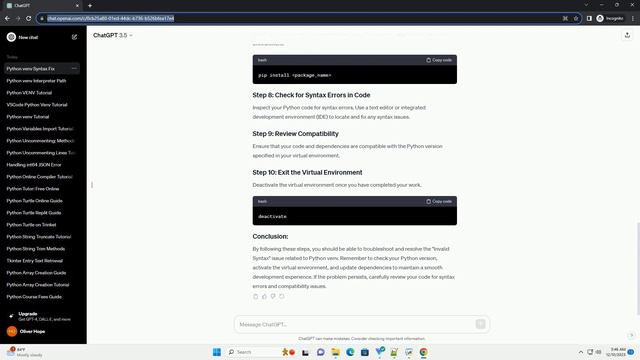Open Python Array Creation Guide chat
The width and height of the screenshot is (640, 360).
(x=42, y=273)
